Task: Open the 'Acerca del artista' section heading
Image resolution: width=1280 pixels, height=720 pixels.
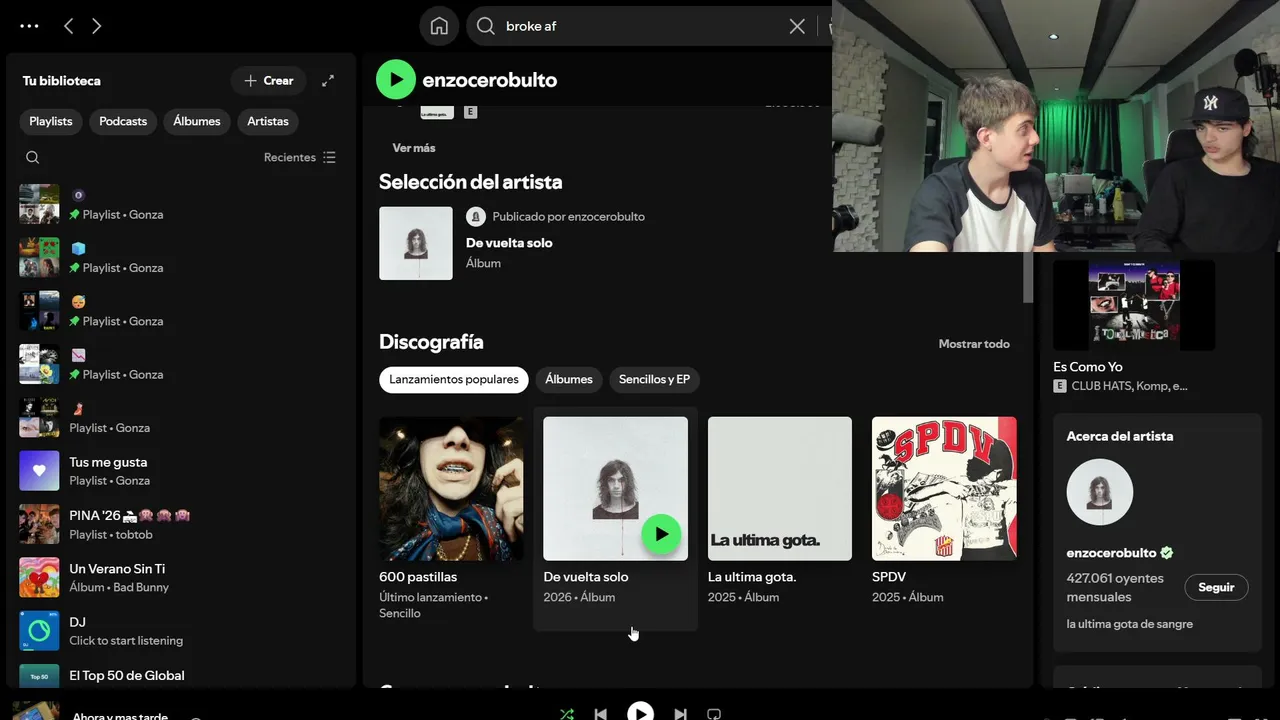Action: point(1120,436)
